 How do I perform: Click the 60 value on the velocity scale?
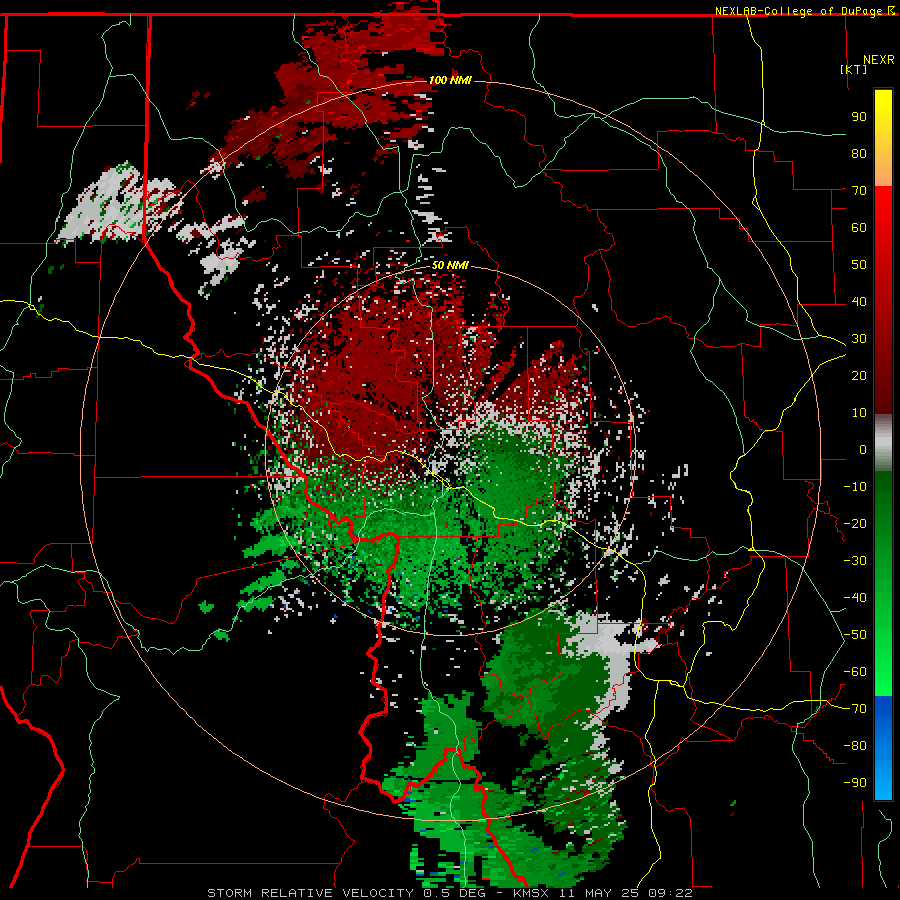coord(859,227)
